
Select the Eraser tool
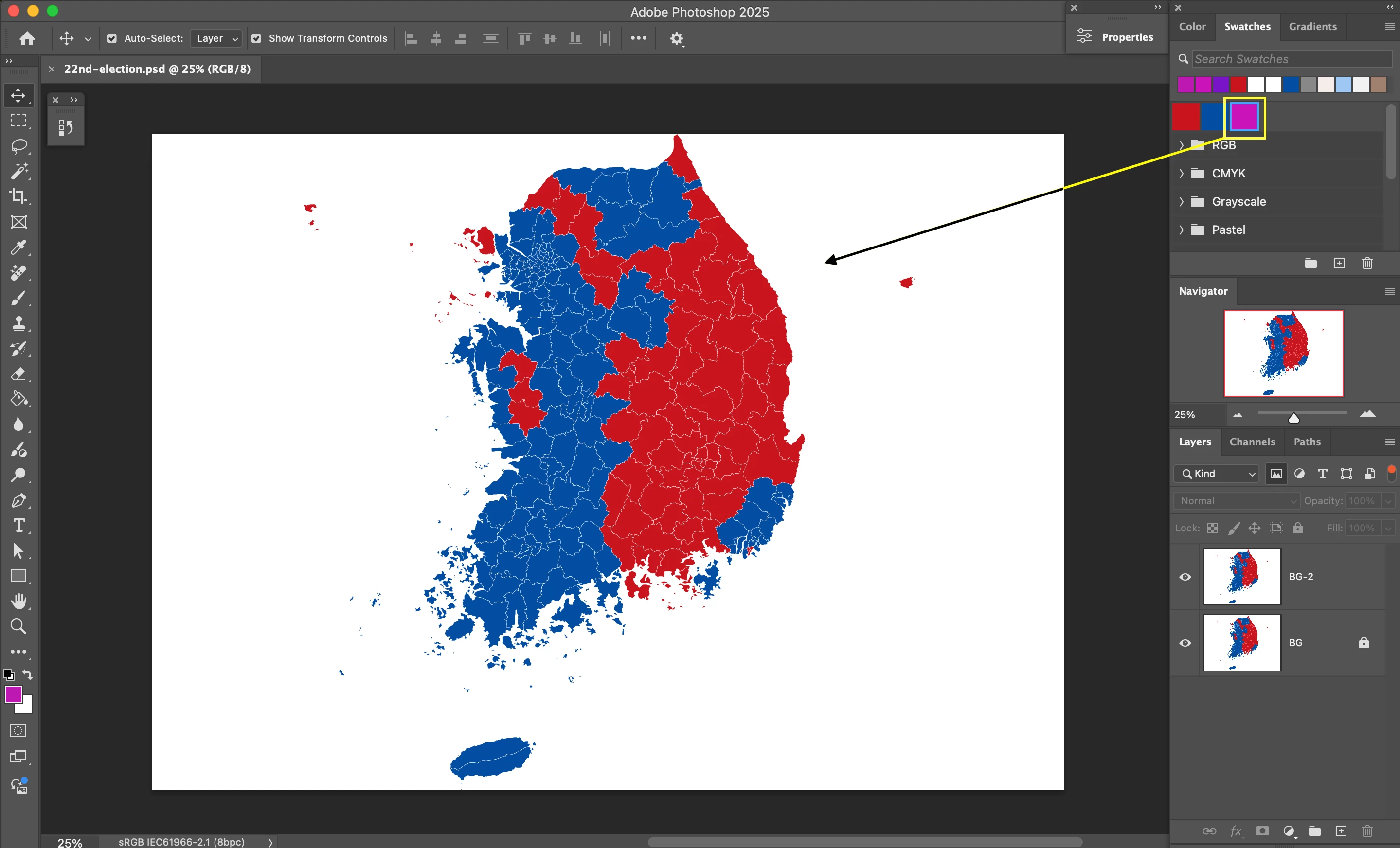[x=19, y=374]
